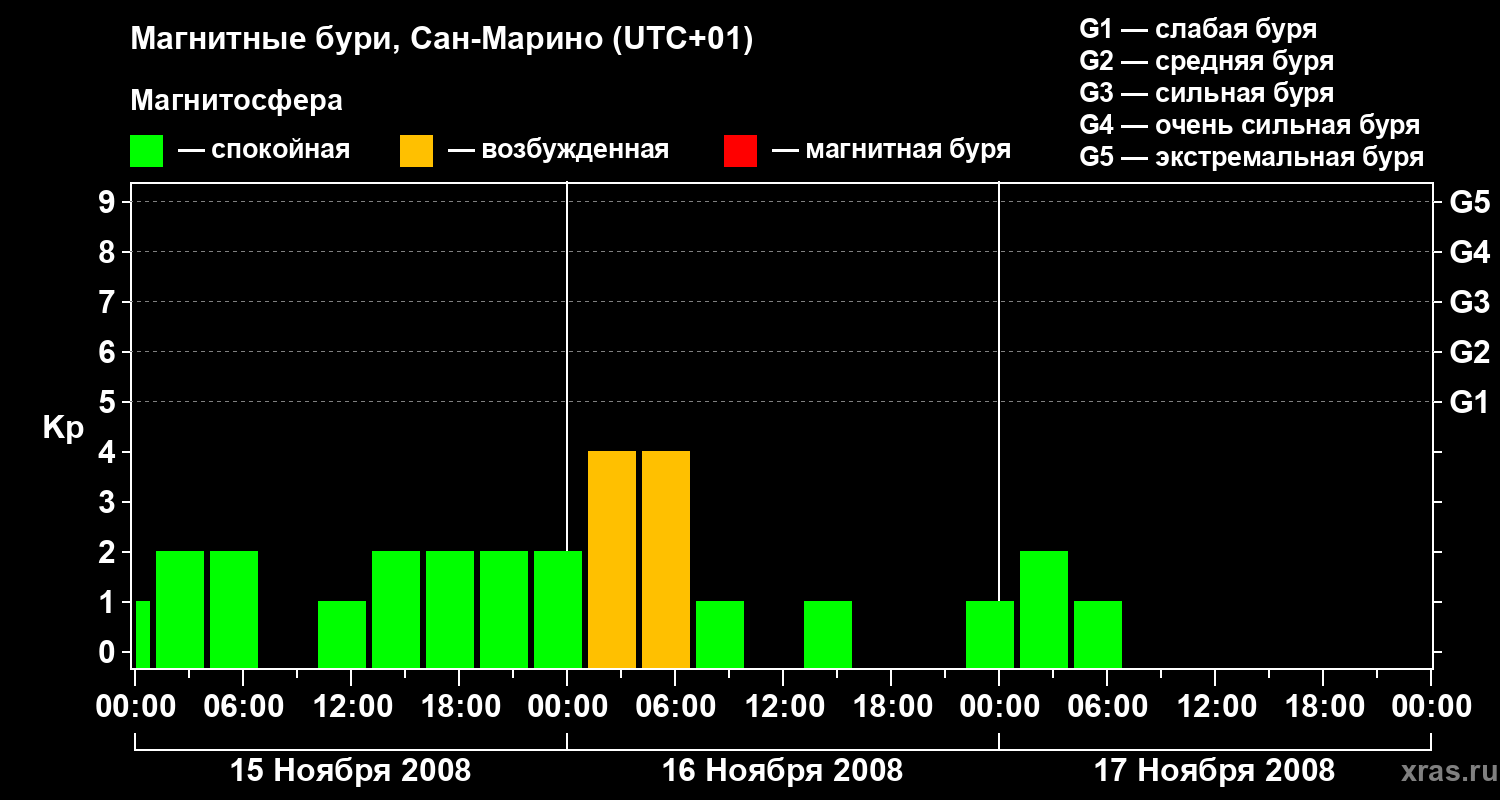1500x800 pixels.
Task: Click the green "спокойная" legend swatch
Action: (x=146, y=151)
